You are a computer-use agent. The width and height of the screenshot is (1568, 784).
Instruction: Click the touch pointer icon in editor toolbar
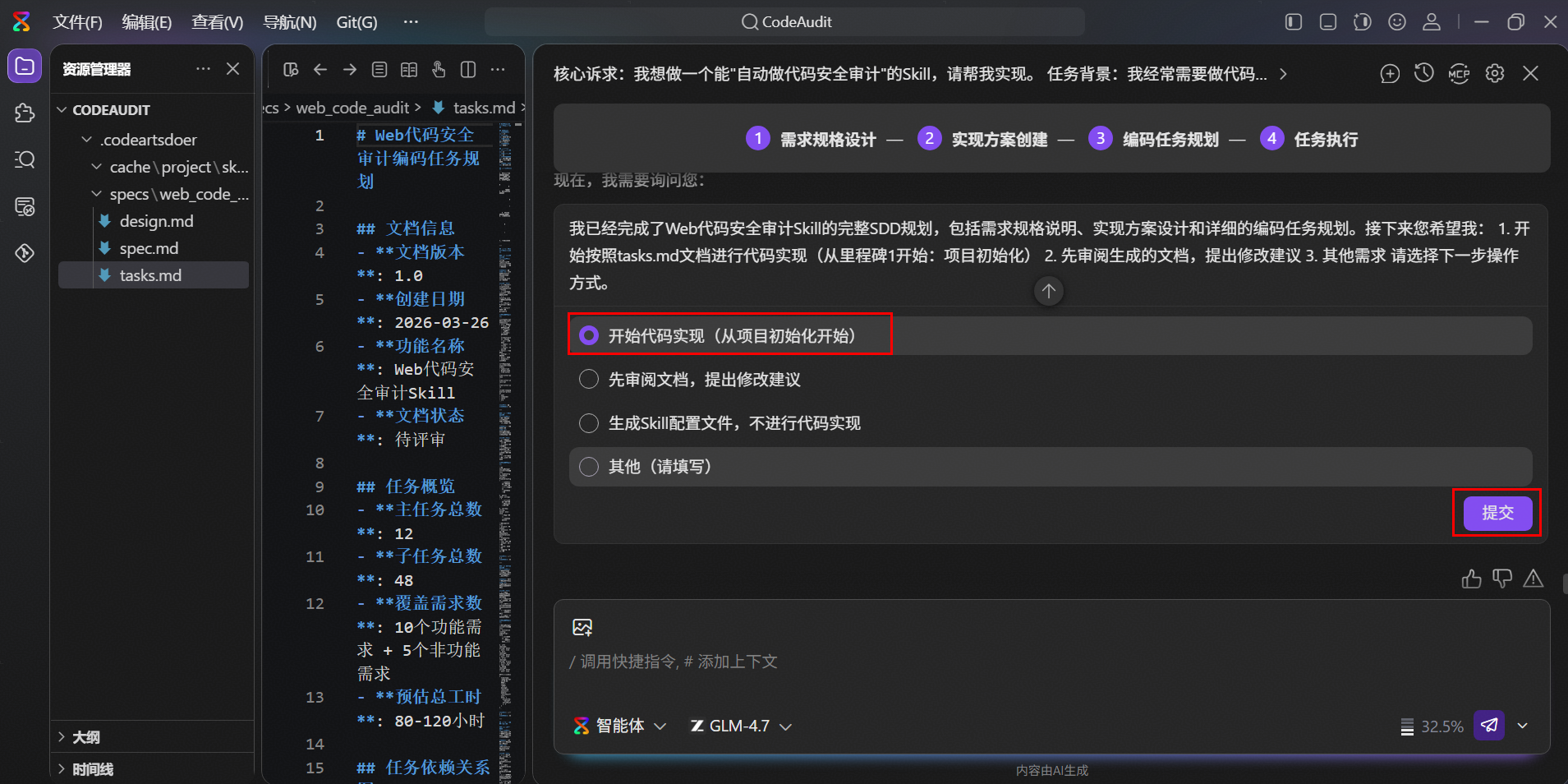439,70
